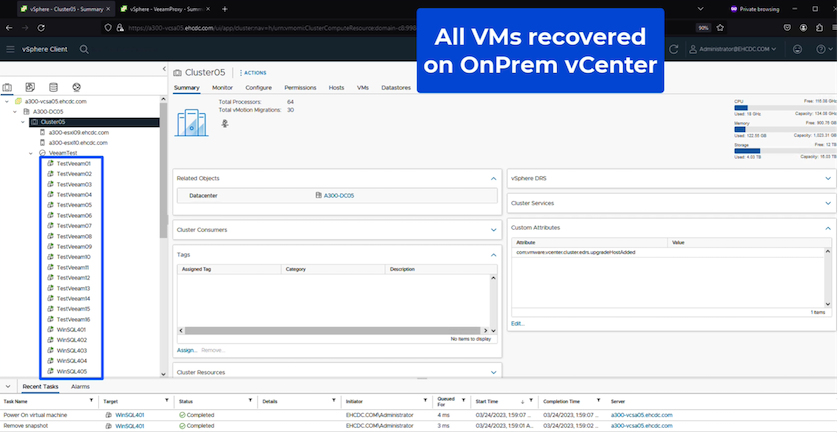The height and width of the screenshot is (434, 840).
Task: Switch to the Monitor tab
Action: tap(222, 88)
